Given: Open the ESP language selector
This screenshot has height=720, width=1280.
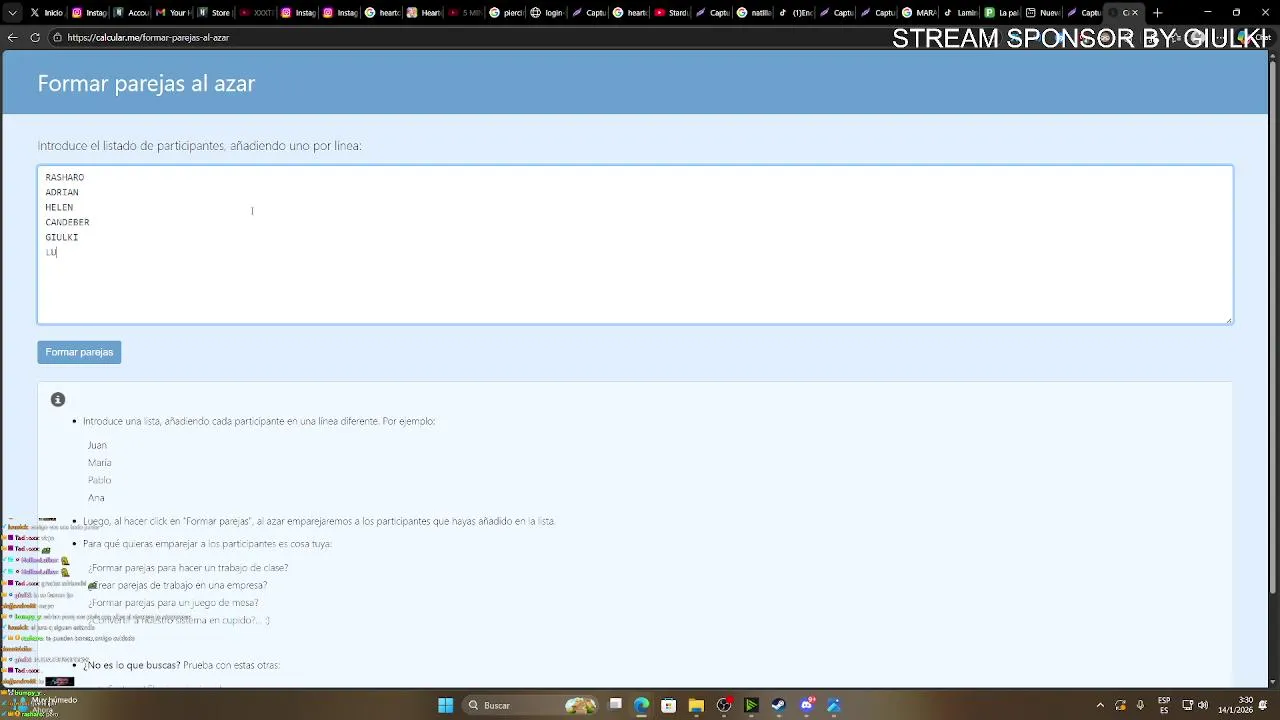Looking at the screenshot, I should [1164, 705].
